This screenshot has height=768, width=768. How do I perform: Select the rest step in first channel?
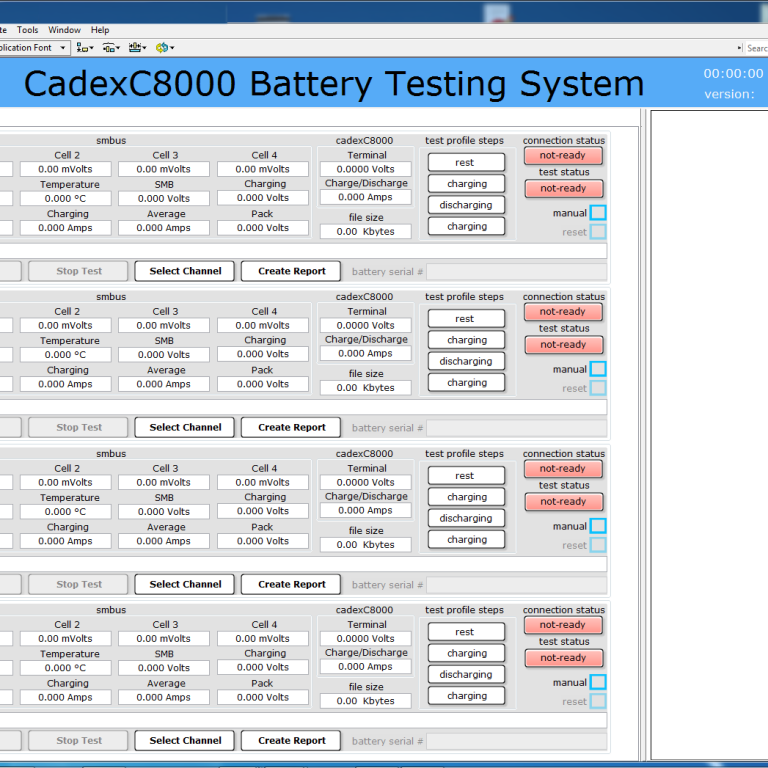point(466,162)
